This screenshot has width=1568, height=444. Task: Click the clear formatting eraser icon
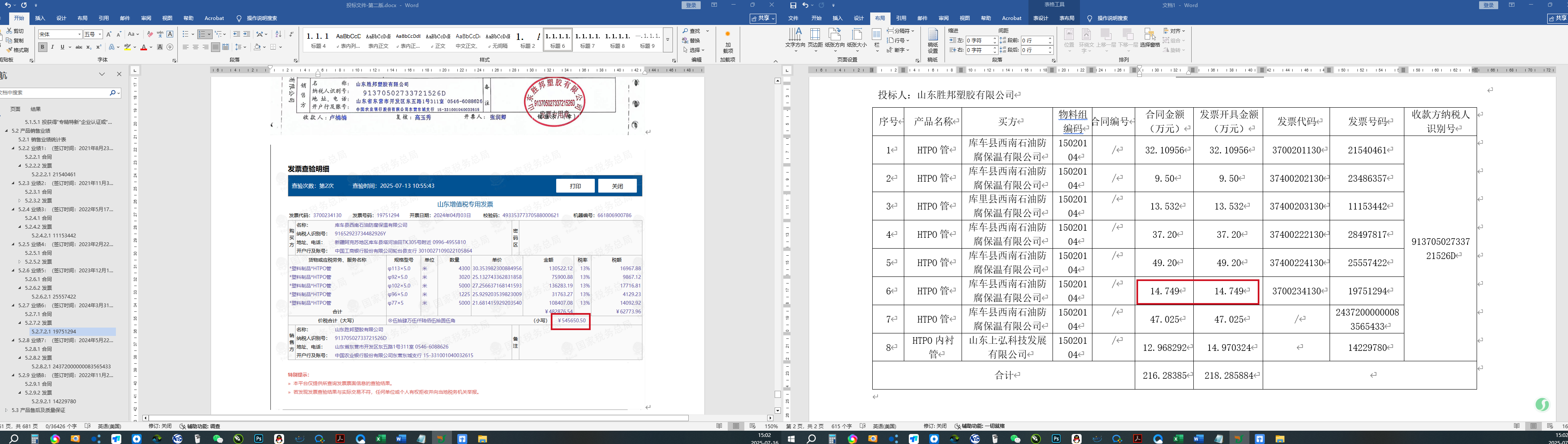[150, 34]
